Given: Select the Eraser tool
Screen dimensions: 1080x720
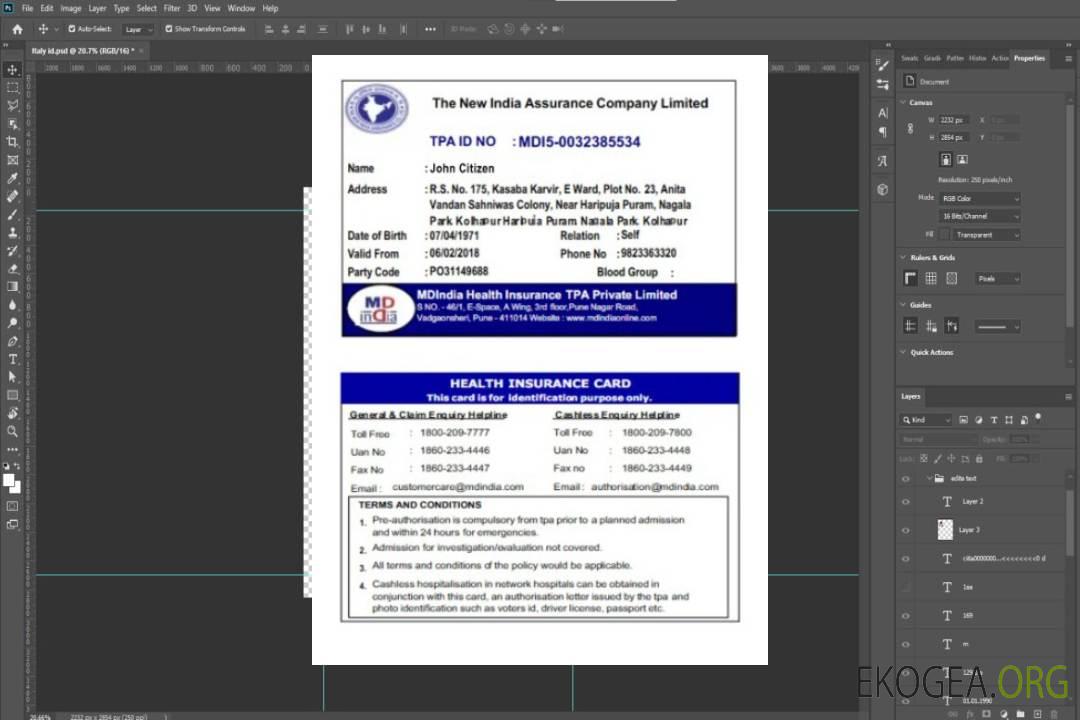Looking at the screenshot, I should 12,269.
